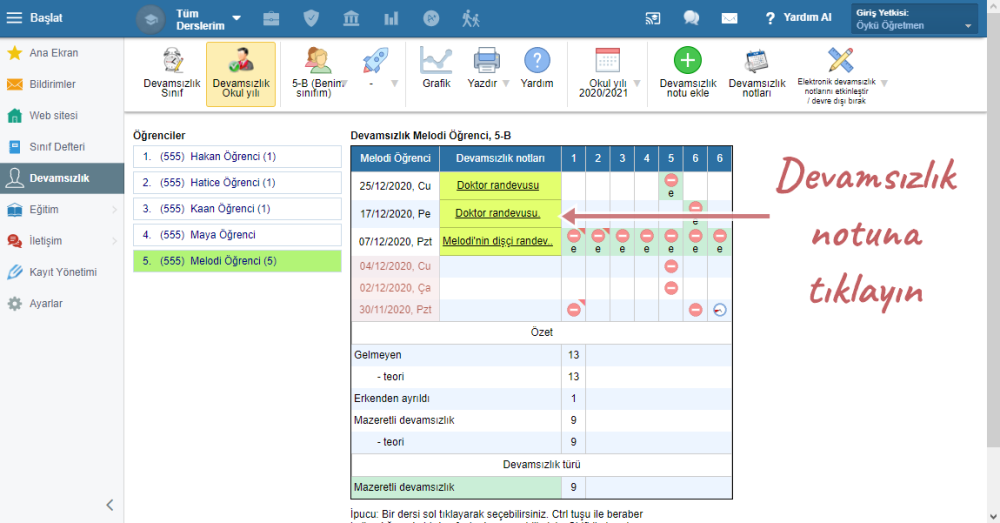Viewport: 1000px width, 523px height.
Task: Click the Erkenden ayrıldı summary row
Action: (541, 398)
